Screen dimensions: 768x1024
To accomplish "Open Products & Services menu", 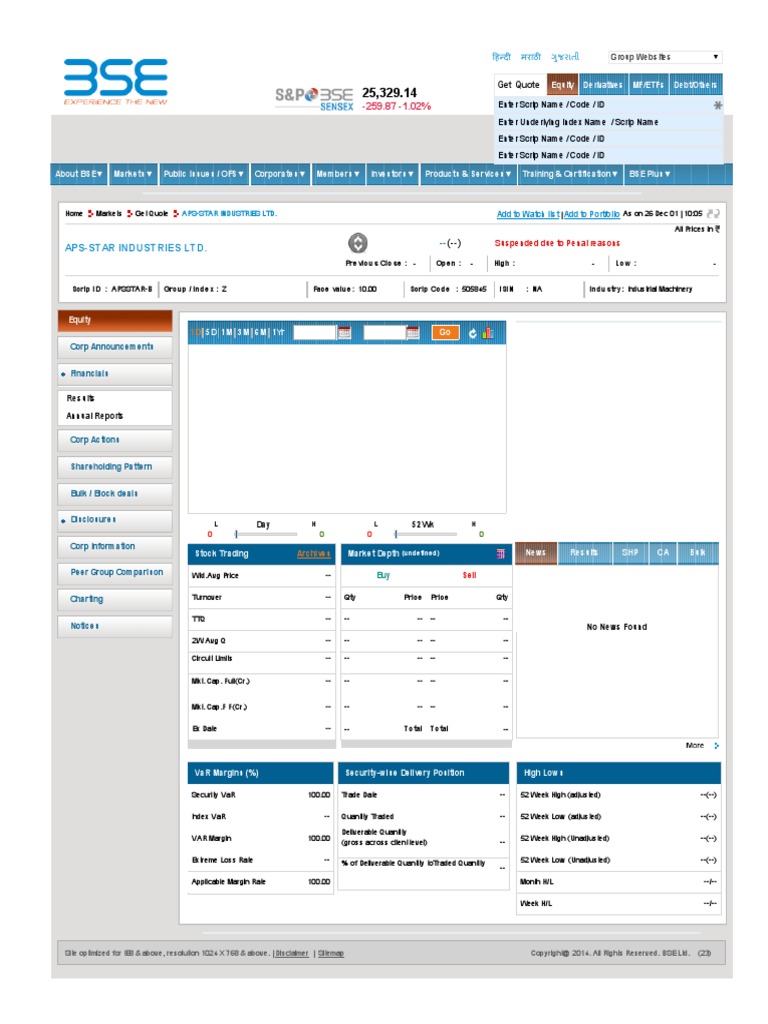I will point(468,174).
